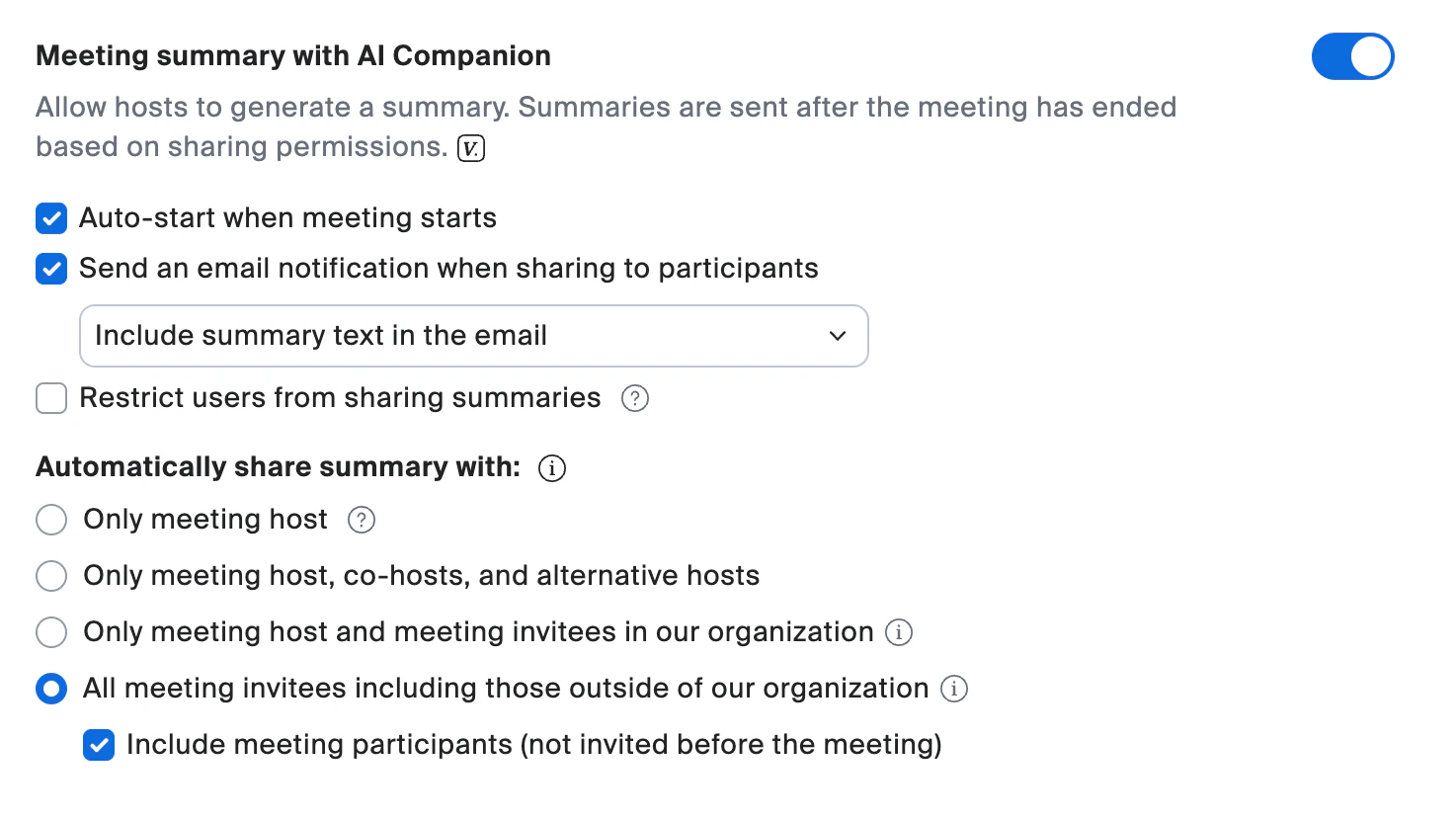Click the "Meeting summary with AI Companion" heading
The image size is (1456, 822).
pos(292,55)
